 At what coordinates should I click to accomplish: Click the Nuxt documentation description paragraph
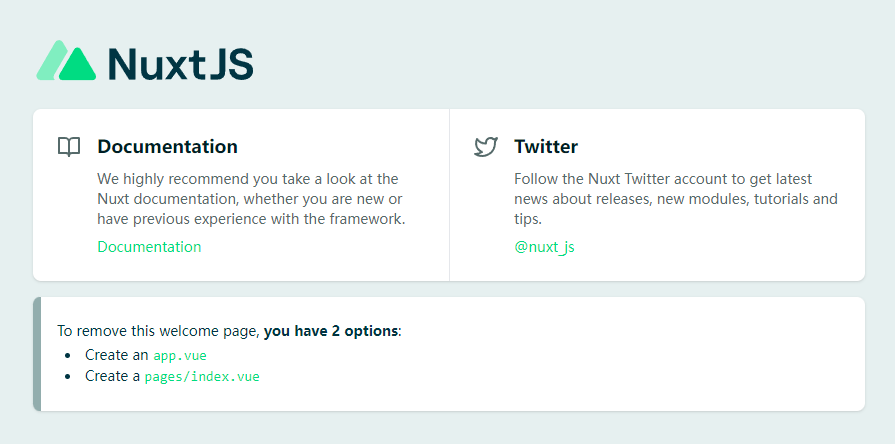(251, 199)
